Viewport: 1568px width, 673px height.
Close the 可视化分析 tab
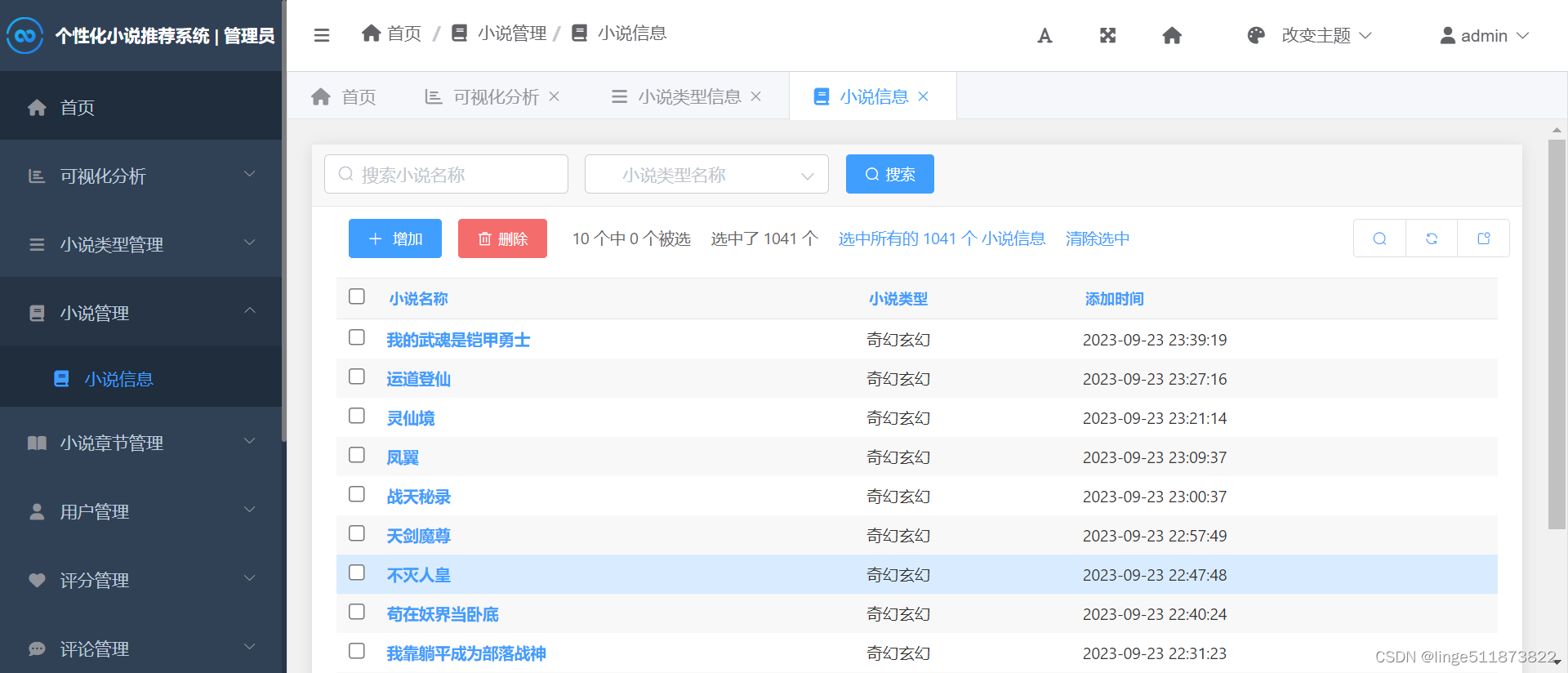click(x=554, y=96)
